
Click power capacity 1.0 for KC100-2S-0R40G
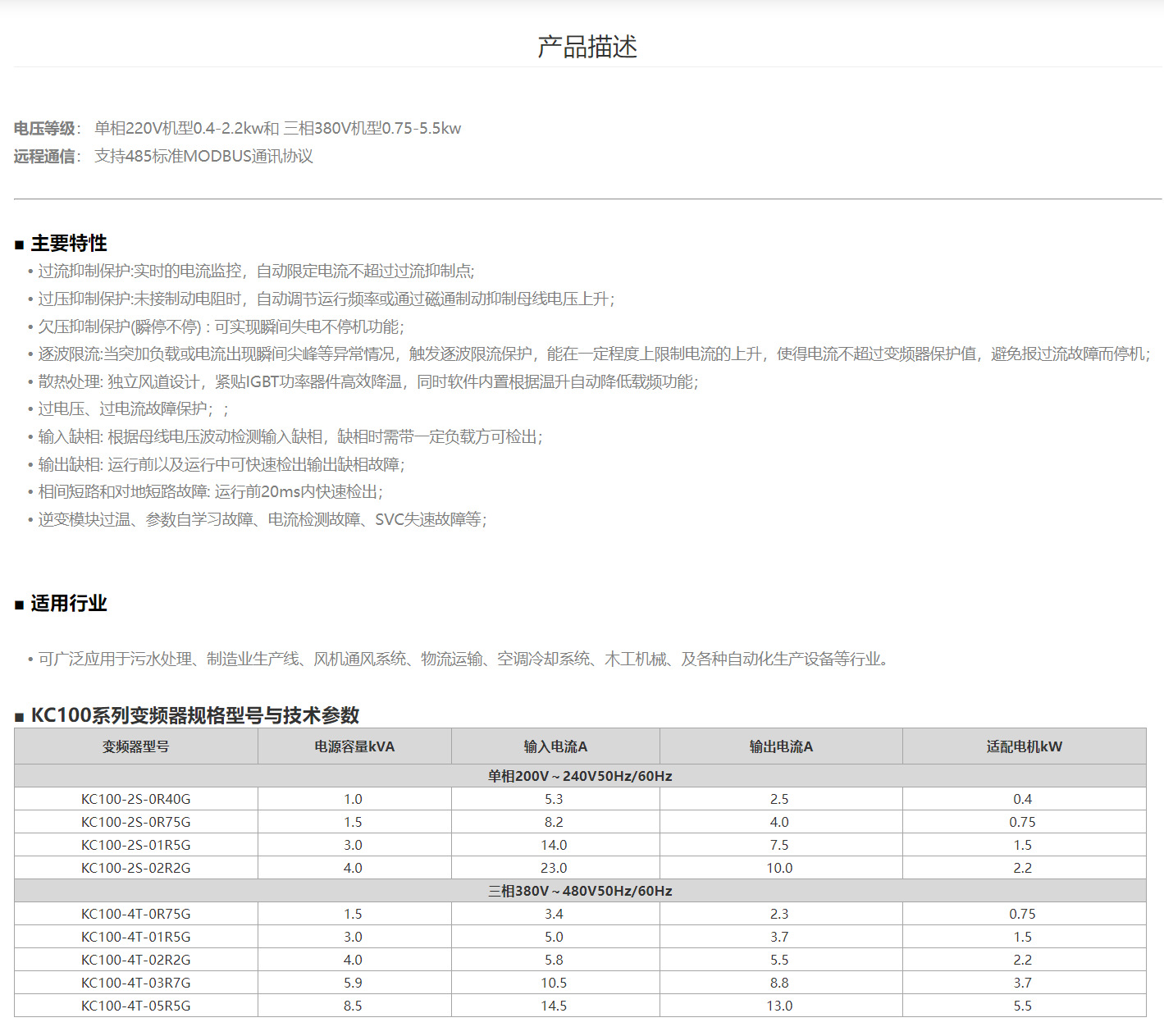coord(353,799)
